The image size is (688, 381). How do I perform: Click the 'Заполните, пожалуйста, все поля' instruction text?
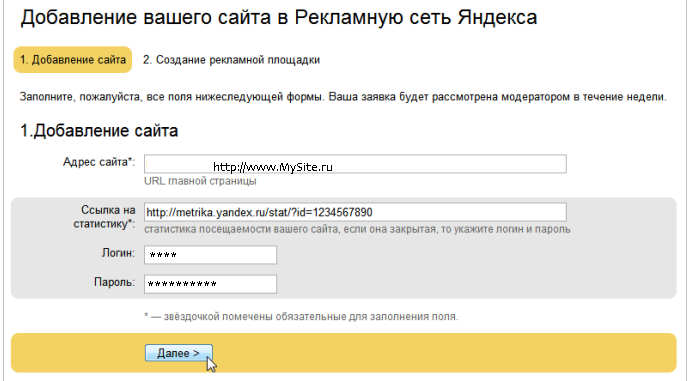pos(343,97)
